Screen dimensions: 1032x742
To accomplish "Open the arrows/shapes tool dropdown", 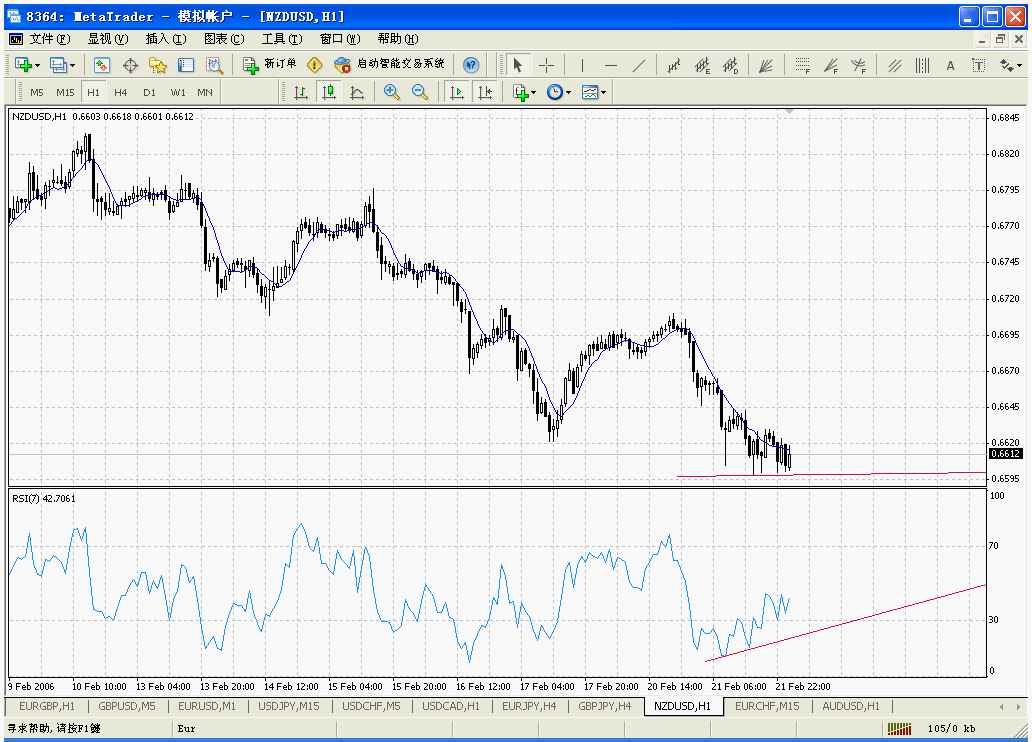I will [x=1010, y=65].
